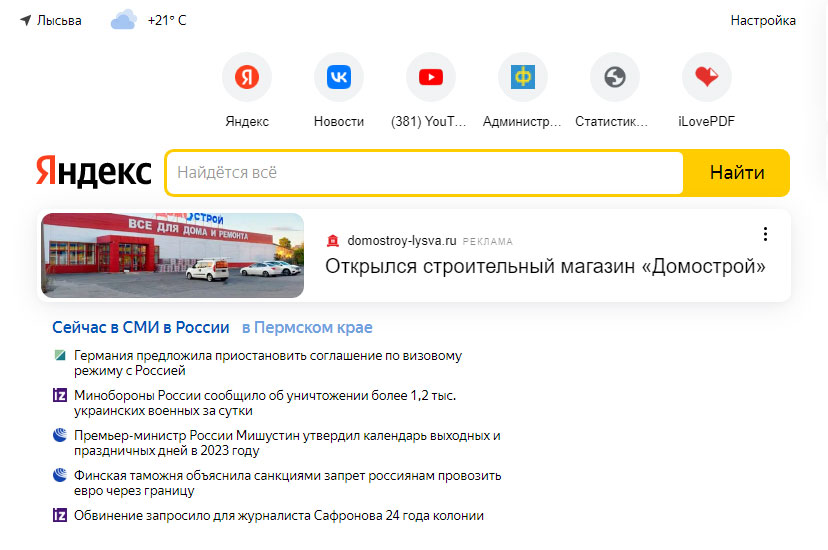Switch to в Пермском крае news tab
828x550 pixels.
point(307,327)
